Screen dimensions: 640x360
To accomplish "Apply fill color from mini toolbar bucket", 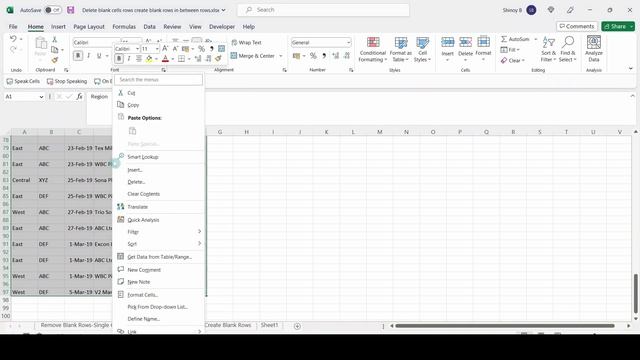I will (149, 59).
